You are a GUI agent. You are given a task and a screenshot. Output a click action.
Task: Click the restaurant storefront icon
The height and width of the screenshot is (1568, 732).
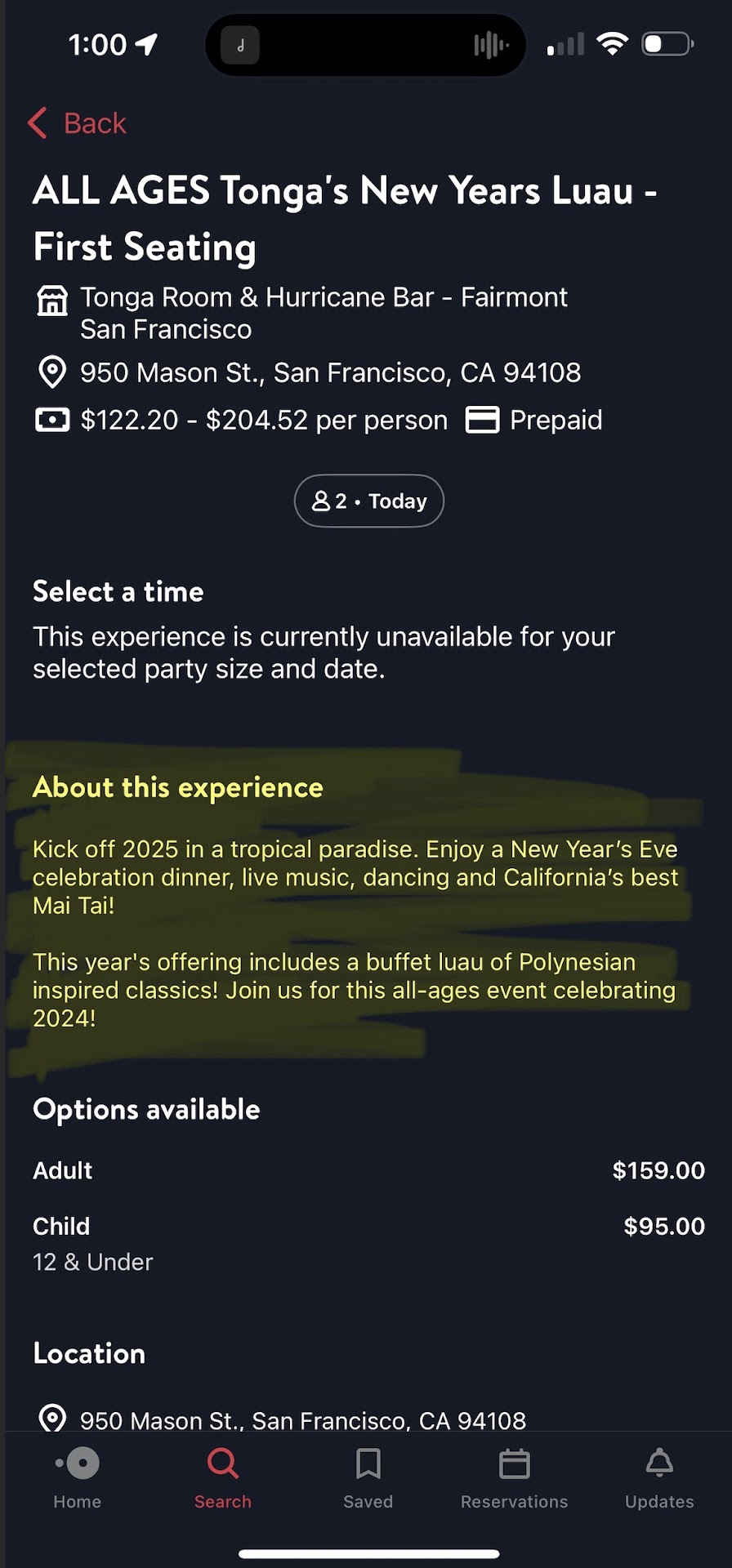coord(52,300)
